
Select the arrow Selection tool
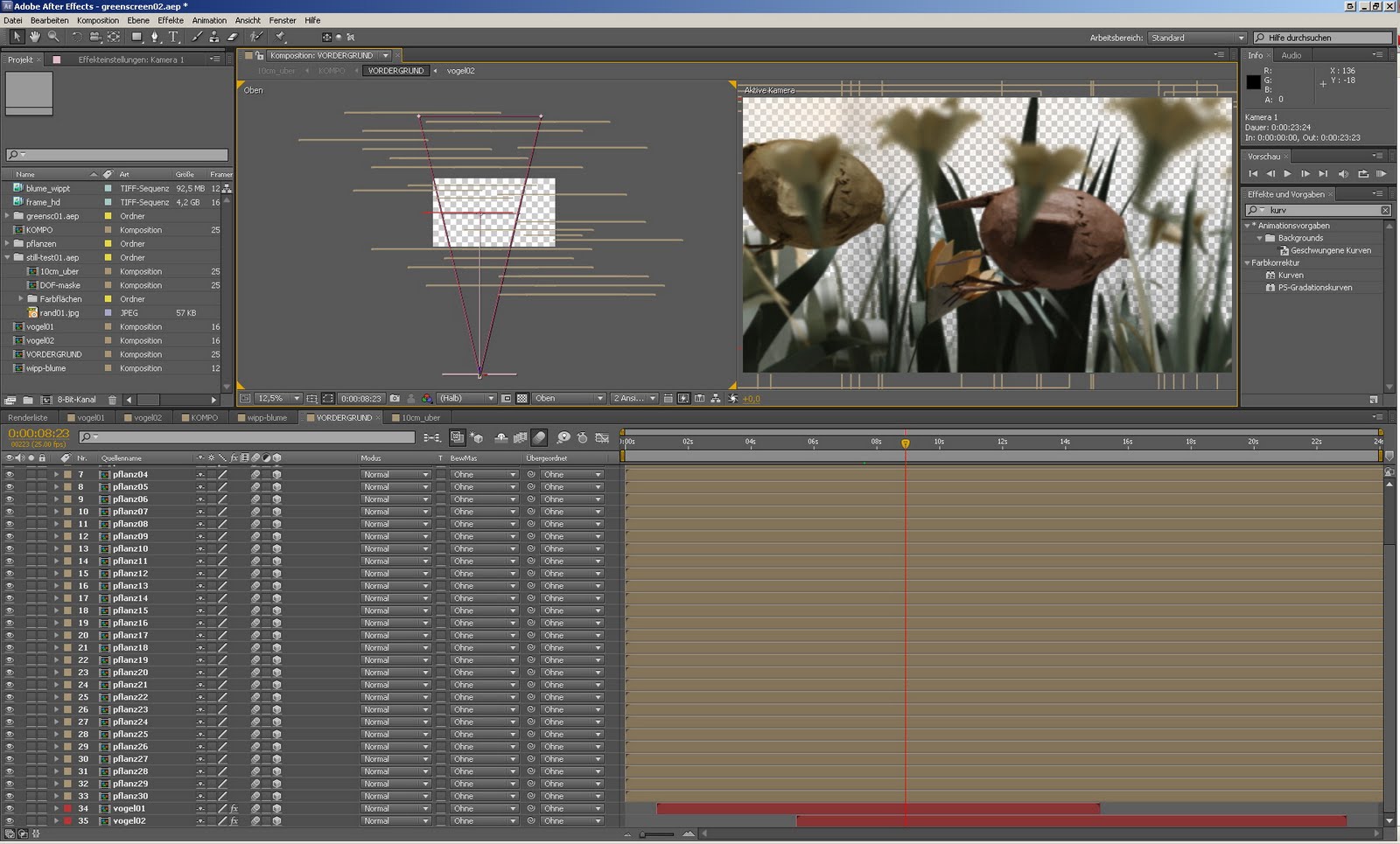click(16, 37)
